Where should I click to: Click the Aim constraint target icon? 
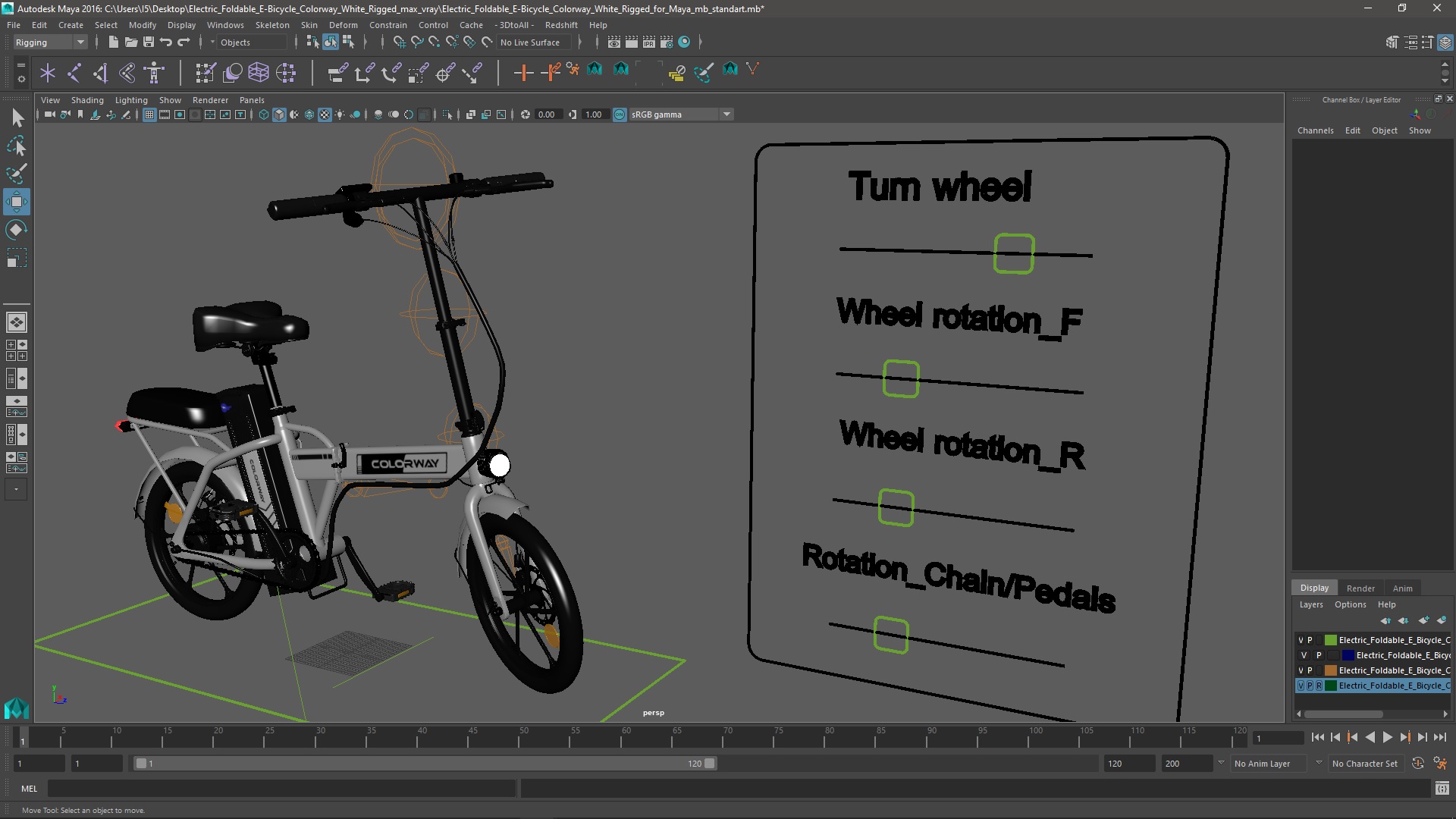[x=445, y=73]
